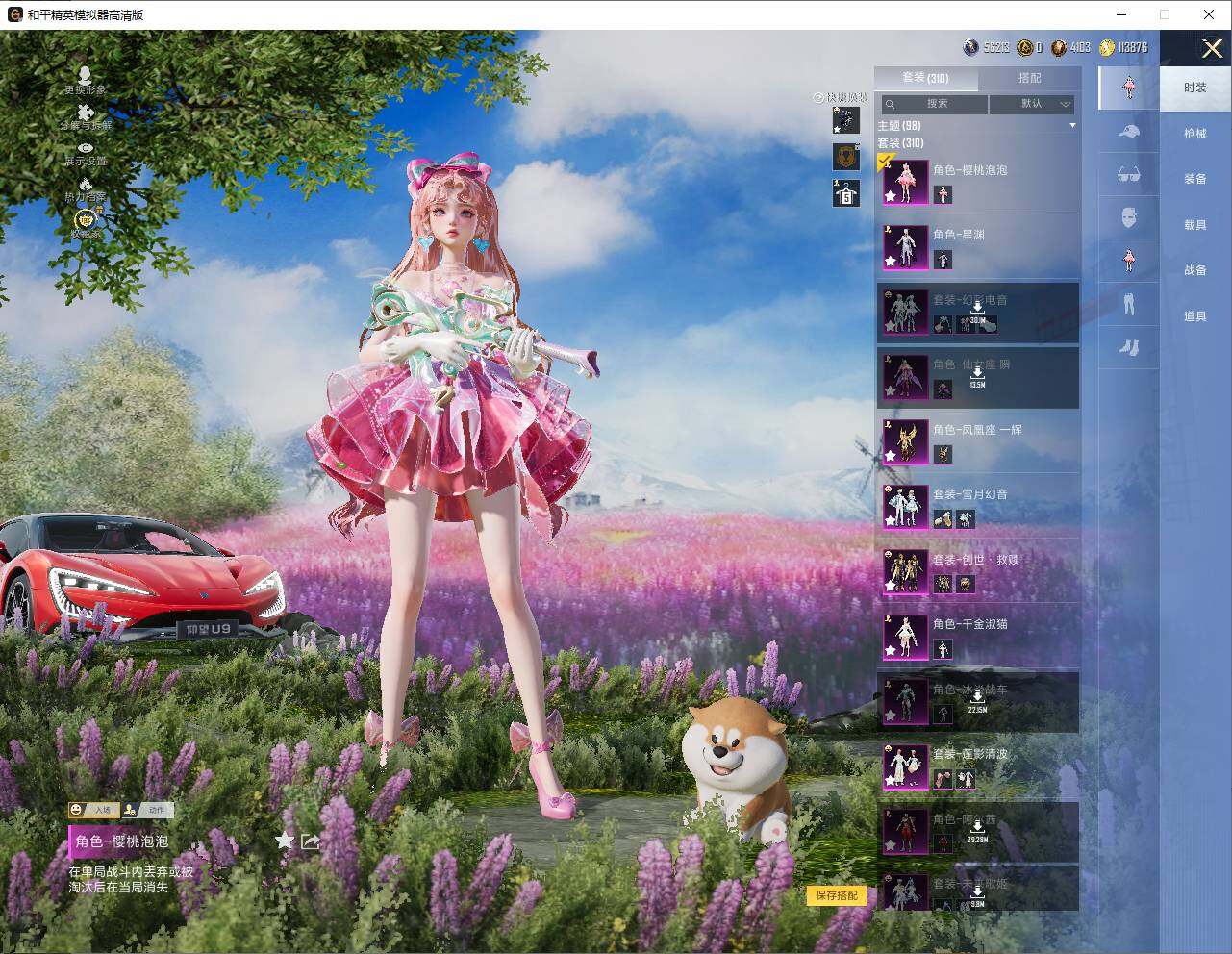Click second sub-item of 套装-创世·救赎
Screen dimensions: 1232x954
click(x=966, y=584)
